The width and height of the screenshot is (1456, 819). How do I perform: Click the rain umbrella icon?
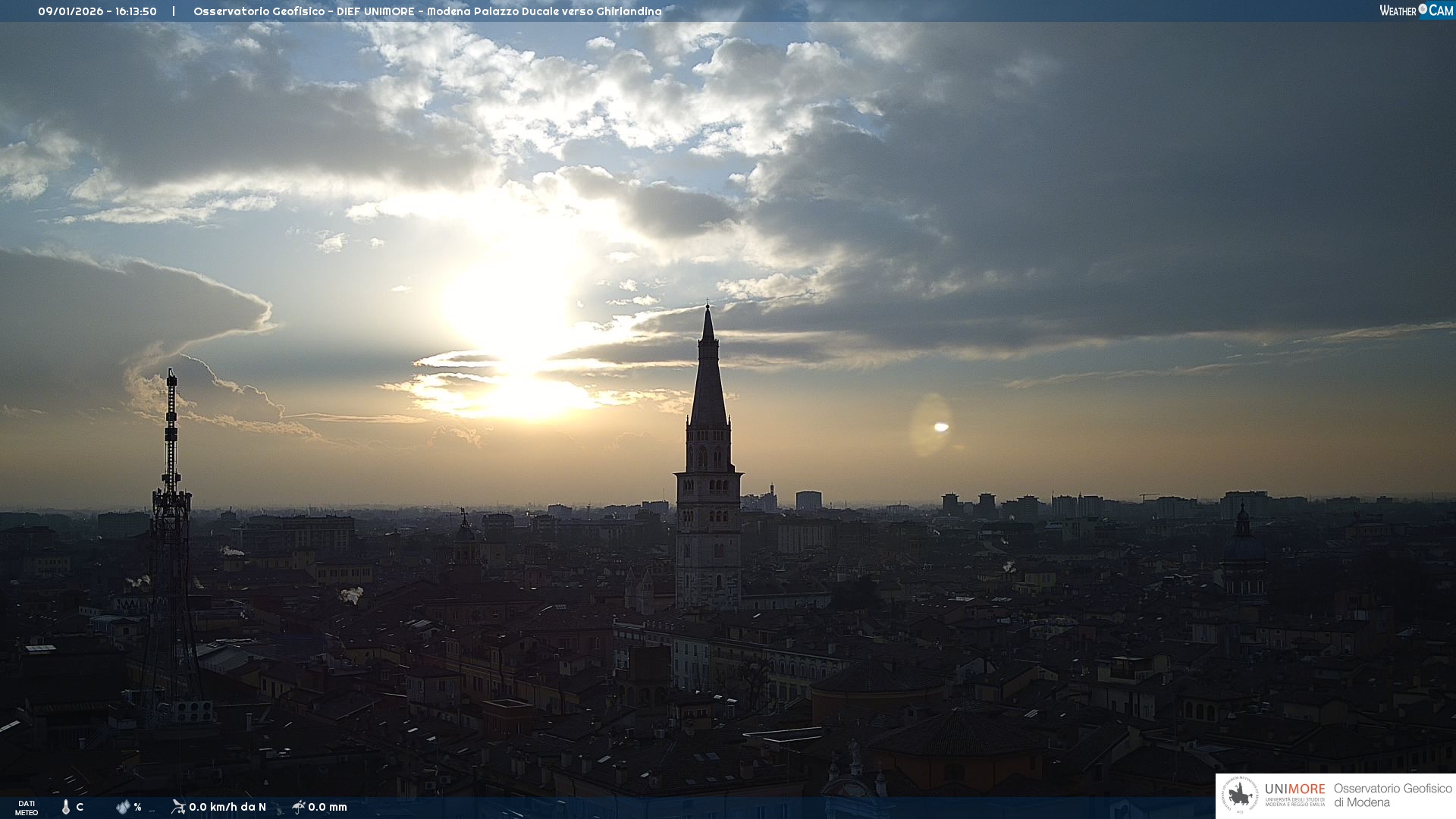click(298, 807)
